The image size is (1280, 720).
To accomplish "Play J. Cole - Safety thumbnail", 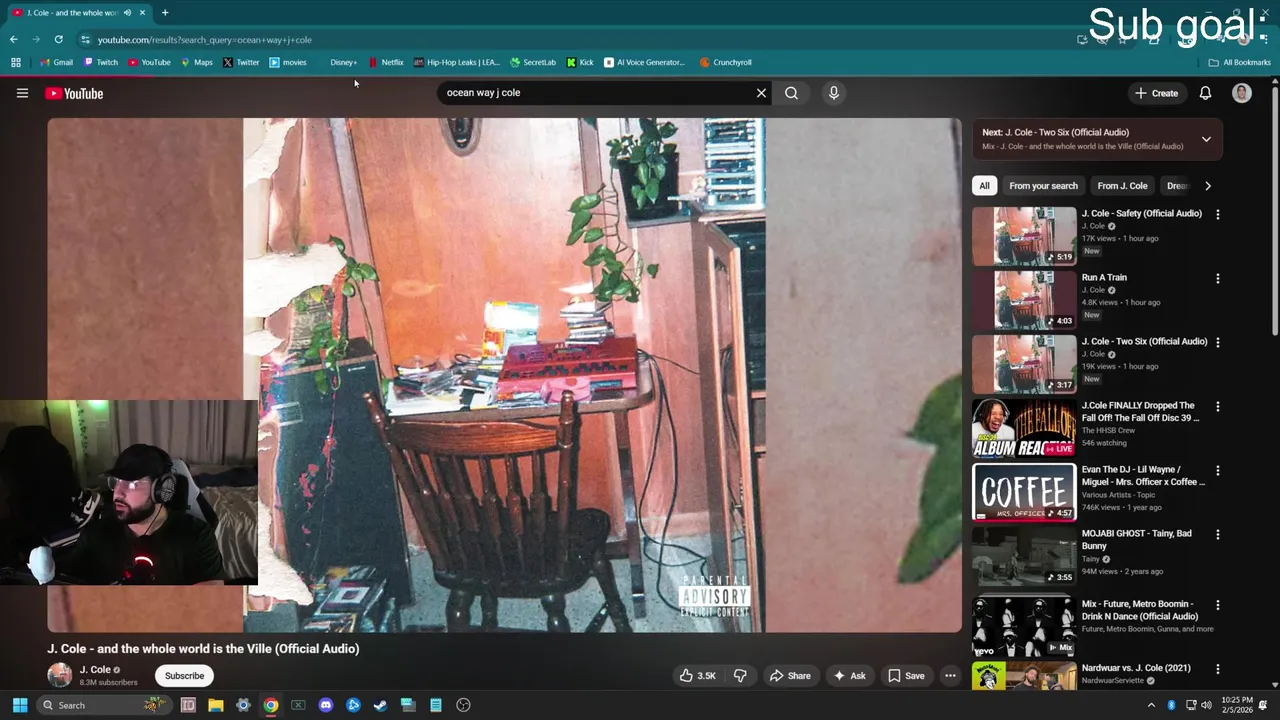I will 1024,235.
